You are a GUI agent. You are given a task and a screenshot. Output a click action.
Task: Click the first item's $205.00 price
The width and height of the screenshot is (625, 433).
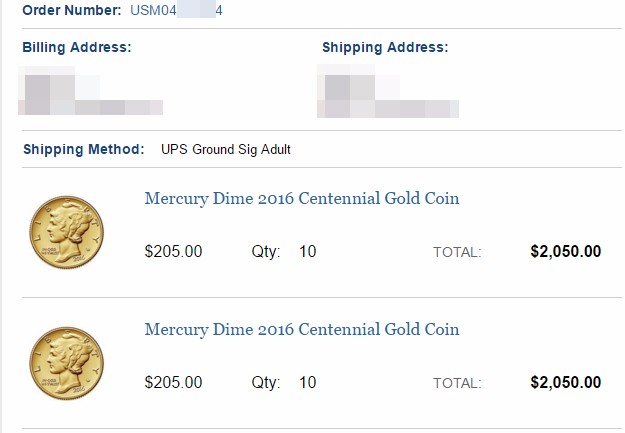click(x=173, y=252)
